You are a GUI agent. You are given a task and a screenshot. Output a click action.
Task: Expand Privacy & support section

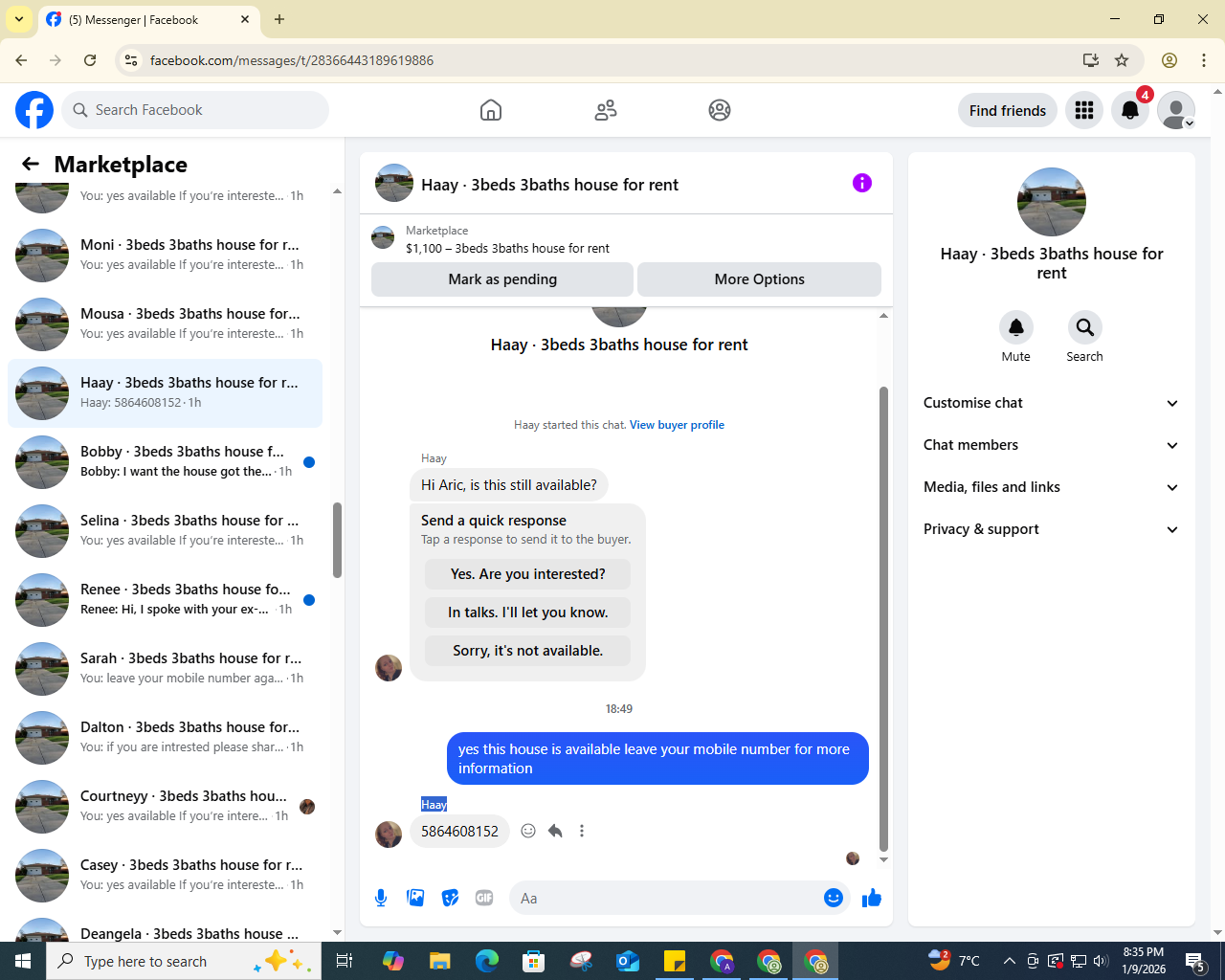click(1052, 529)
